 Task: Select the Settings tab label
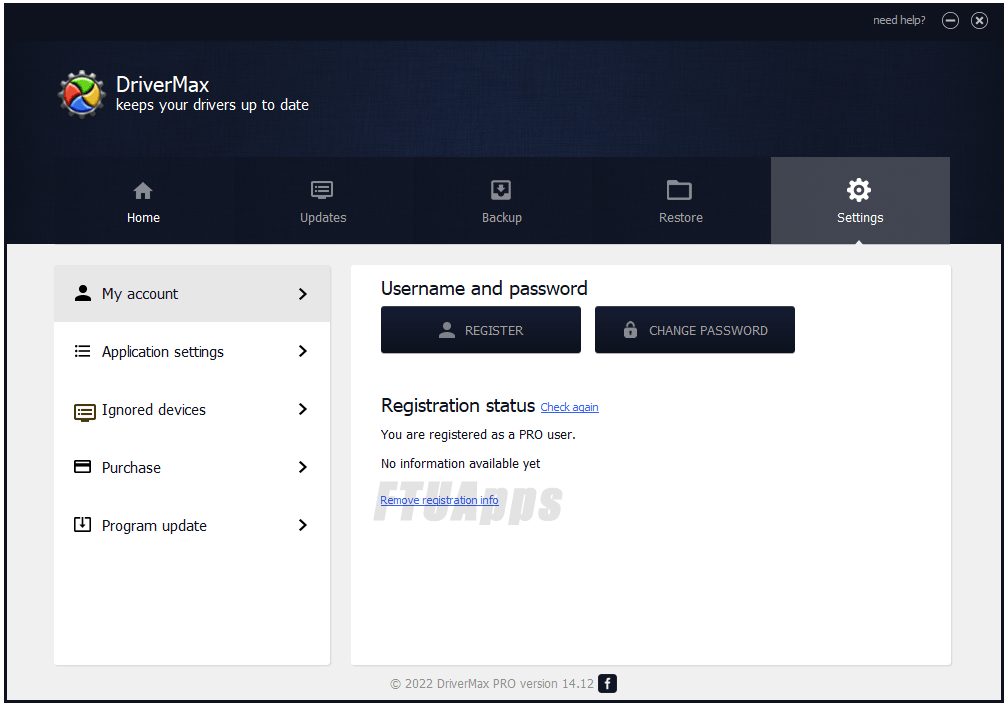pyautogui.click(x=860, y=218)
